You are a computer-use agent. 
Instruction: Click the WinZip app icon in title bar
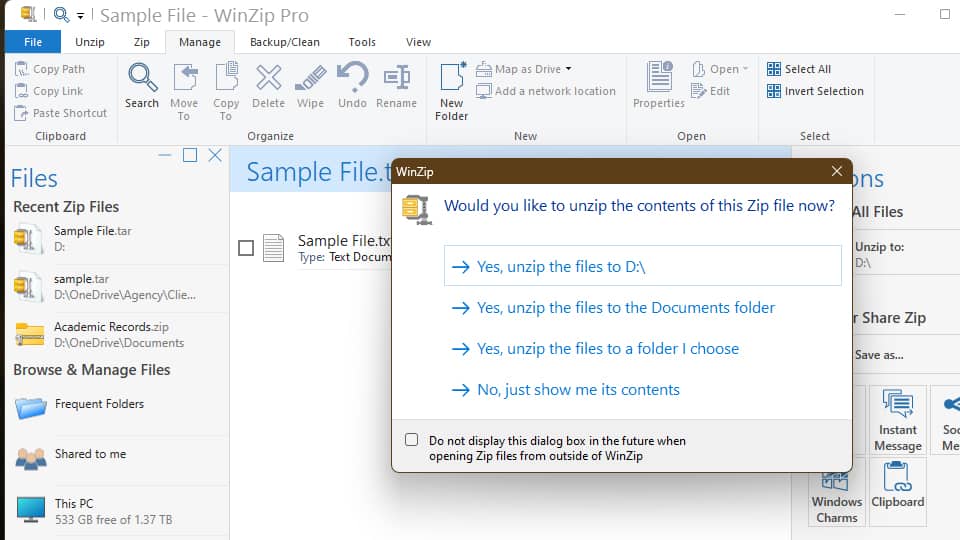pyautogui.click(x=28, y=13)
